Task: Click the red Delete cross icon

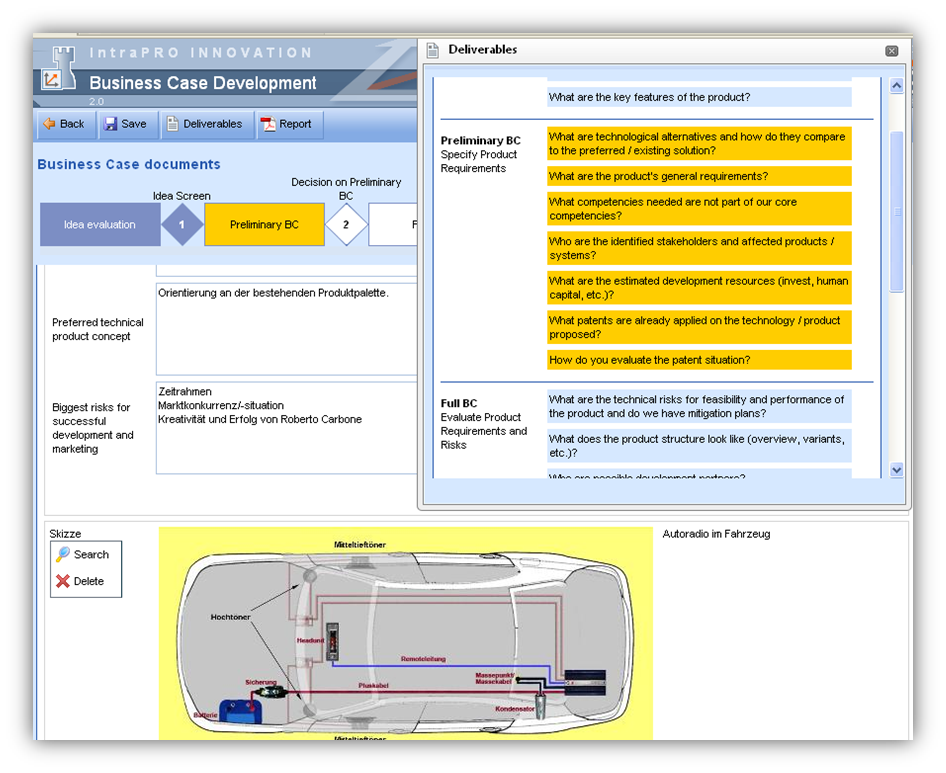Action: point(63,581)
